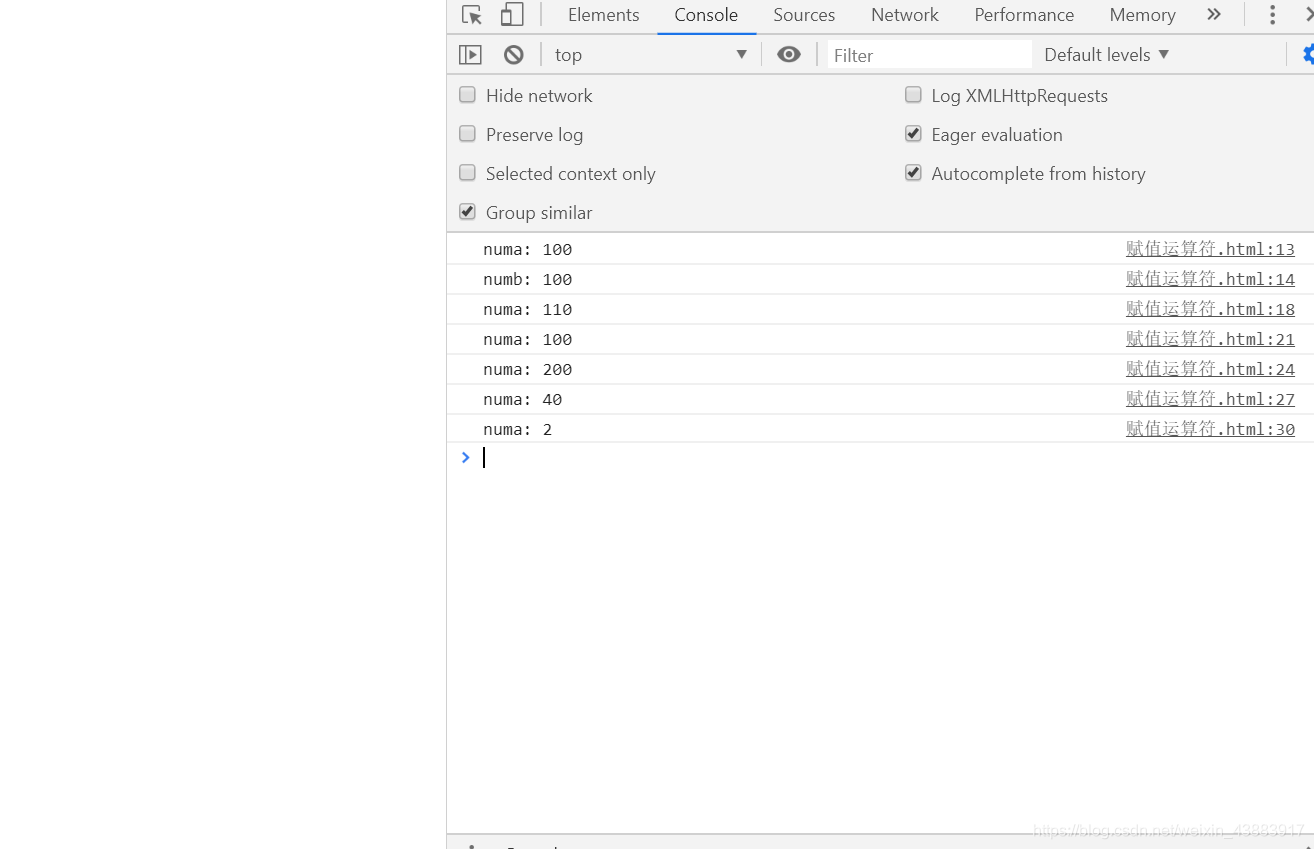Screen dimensions: 1314x849
Task: Clear the console with the ban icon
Action: [x=514, y=55]
